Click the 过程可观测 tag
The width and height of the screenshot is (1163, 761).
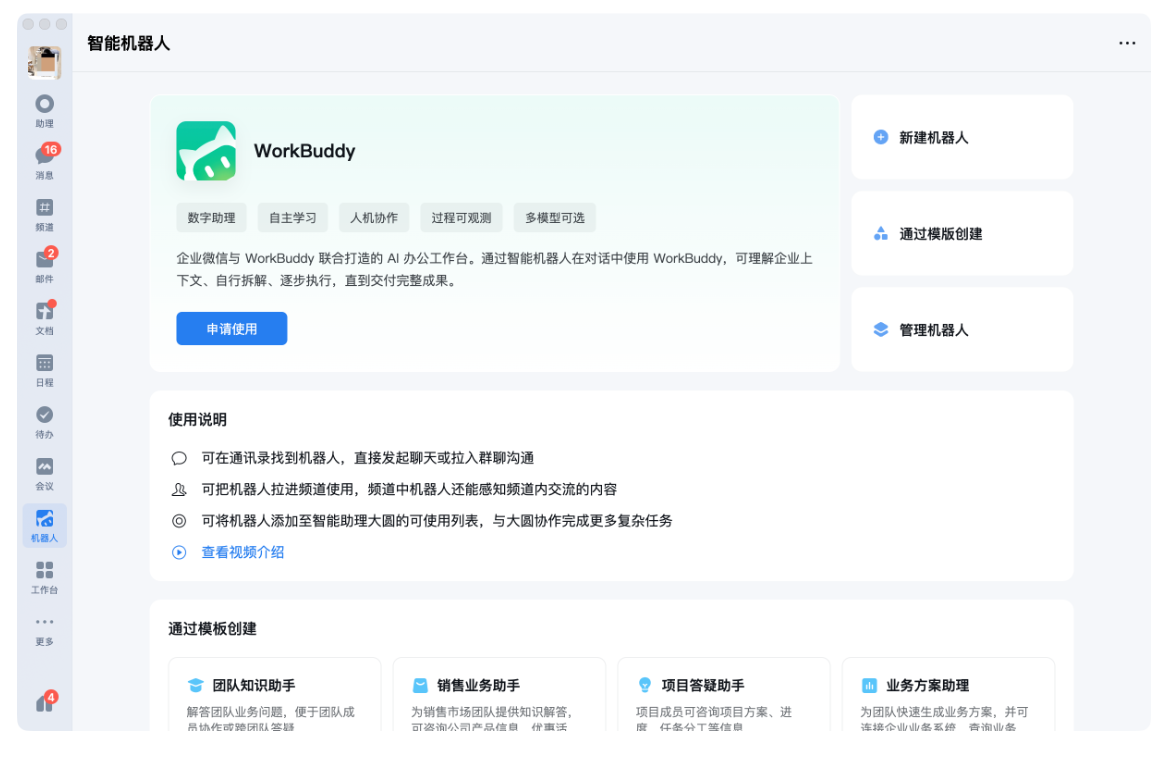(x=461, y=218)
